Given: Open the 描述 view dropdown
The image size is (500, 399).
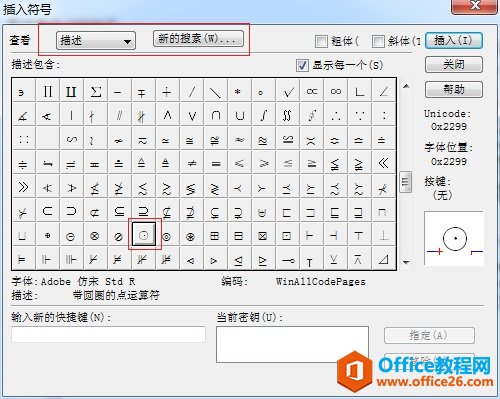Looking at the screenshot, I should pyautogui.click(x=96, y=41).
